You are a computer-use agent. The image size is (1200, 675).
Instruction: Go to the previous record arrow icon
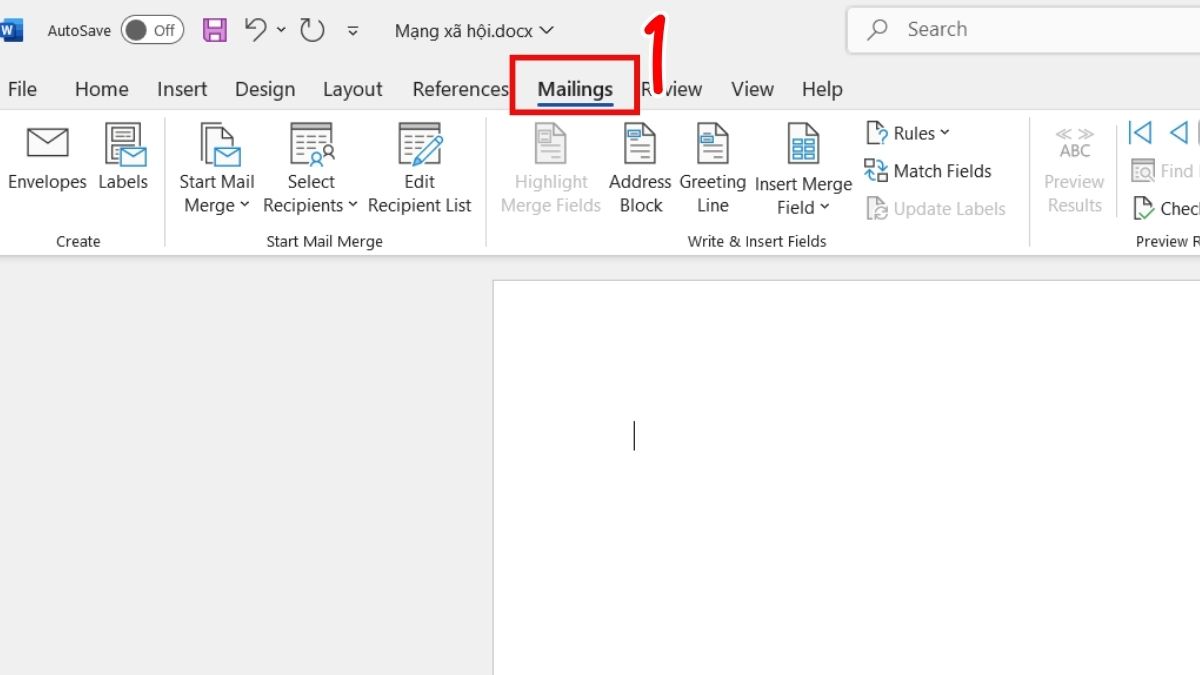coord(1179,133)
